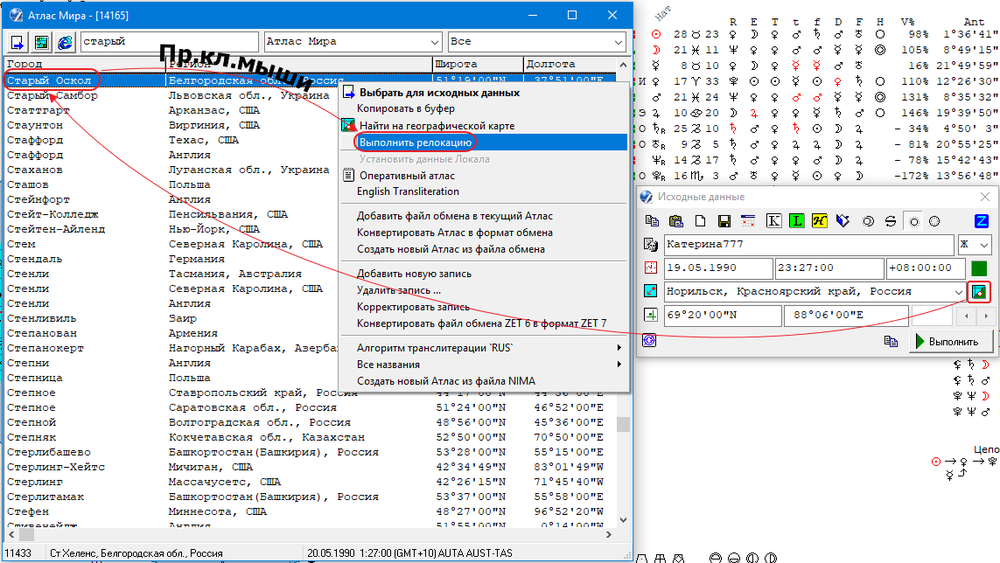The height and width of the screenshot is (563, 1000).
Task: Click the dark green color square beside the timezone
Action: (979, 268)
